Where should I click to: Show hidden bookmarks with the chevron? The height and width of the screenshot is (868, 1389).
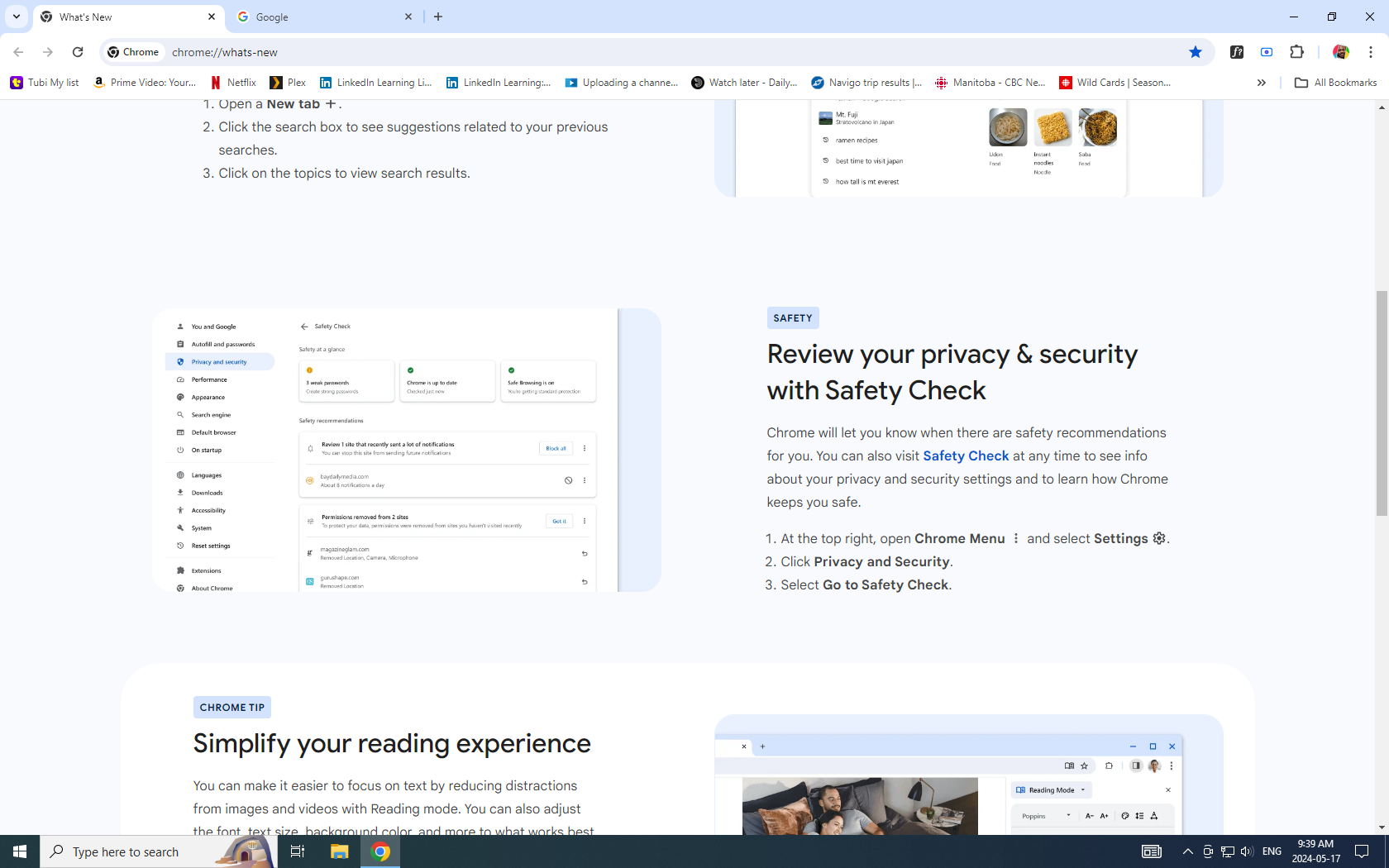1261,83
